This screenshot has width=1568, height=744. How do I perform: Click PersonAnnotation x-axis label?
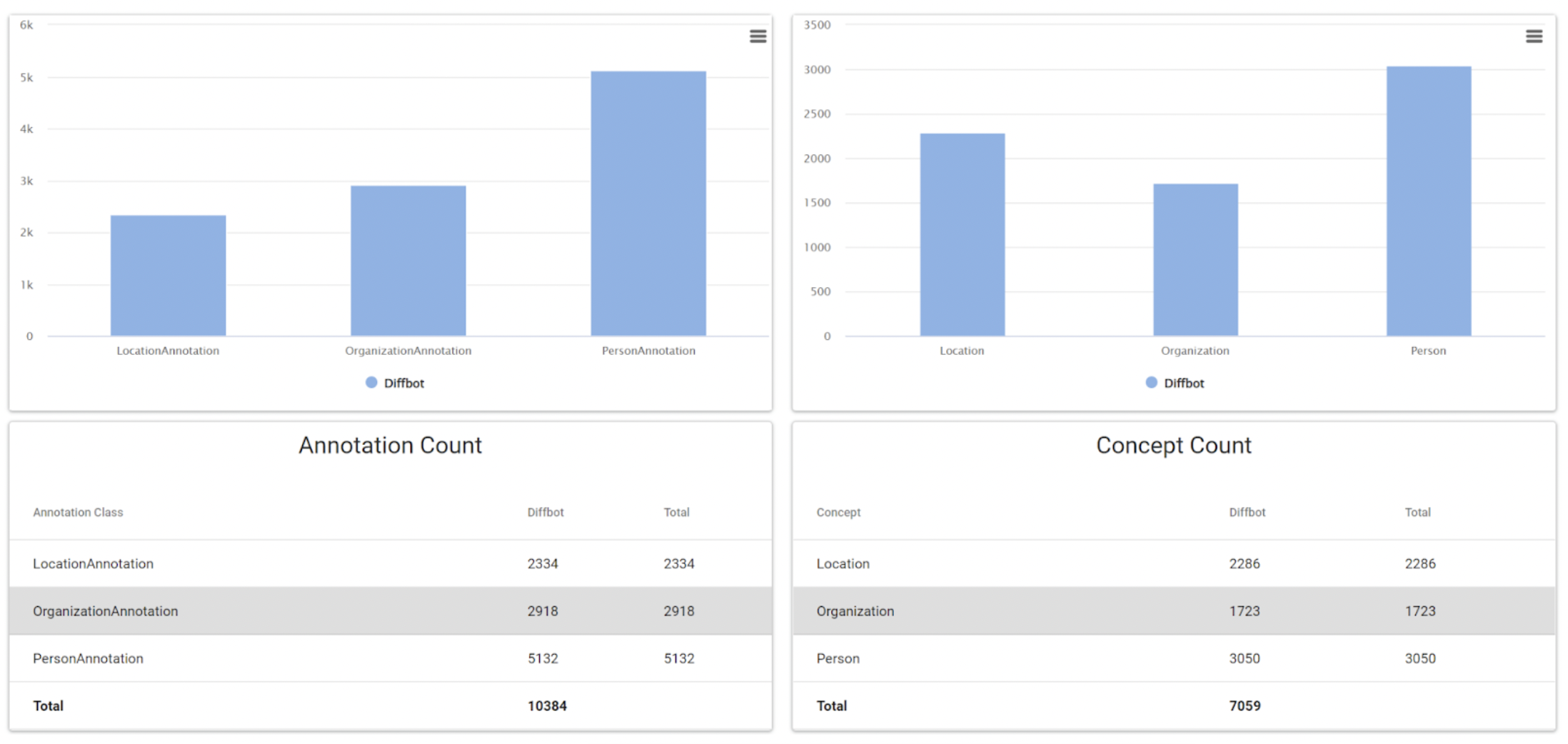pyautogui.click(x=648, y=351)
